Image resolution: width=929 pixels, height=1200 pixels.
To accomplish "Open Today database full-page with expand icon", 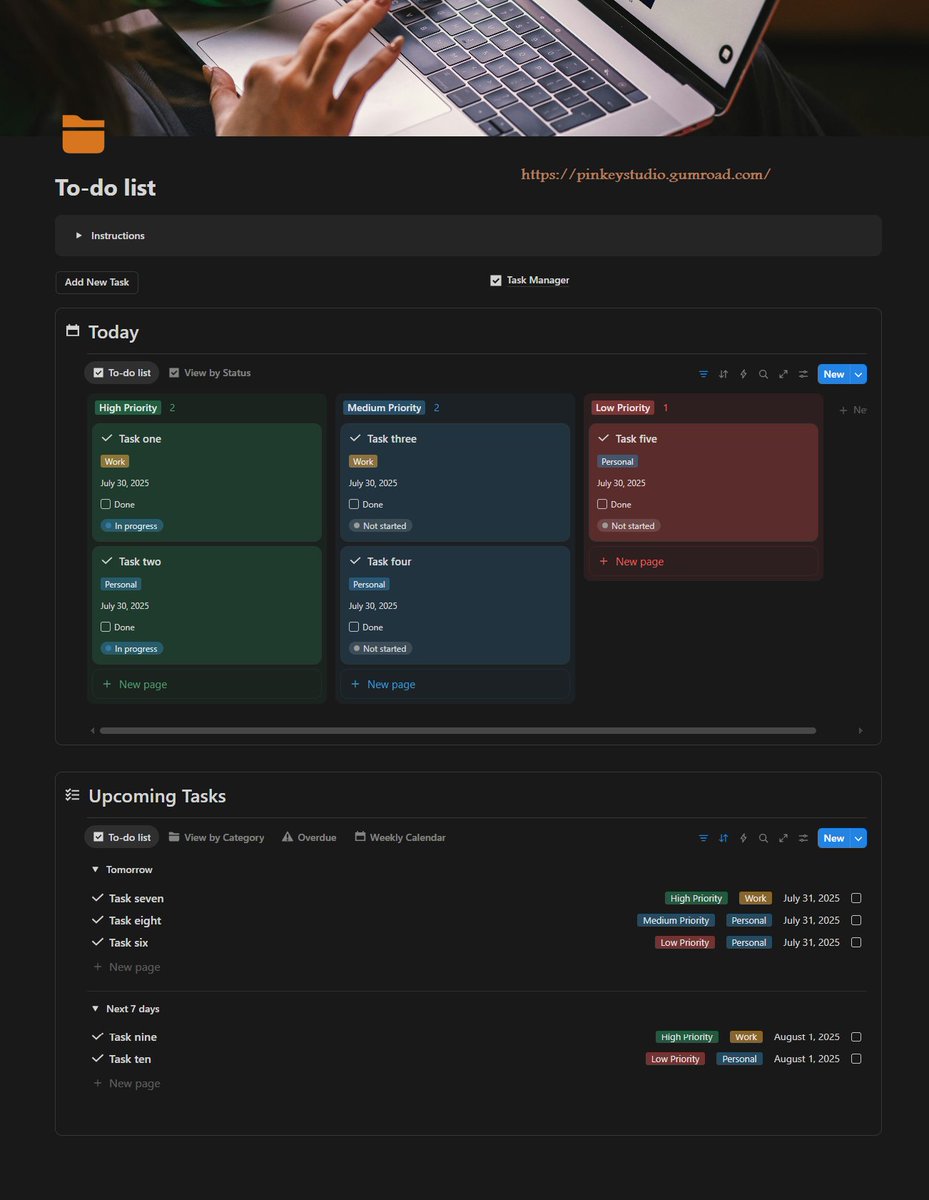I will (783, 374).
